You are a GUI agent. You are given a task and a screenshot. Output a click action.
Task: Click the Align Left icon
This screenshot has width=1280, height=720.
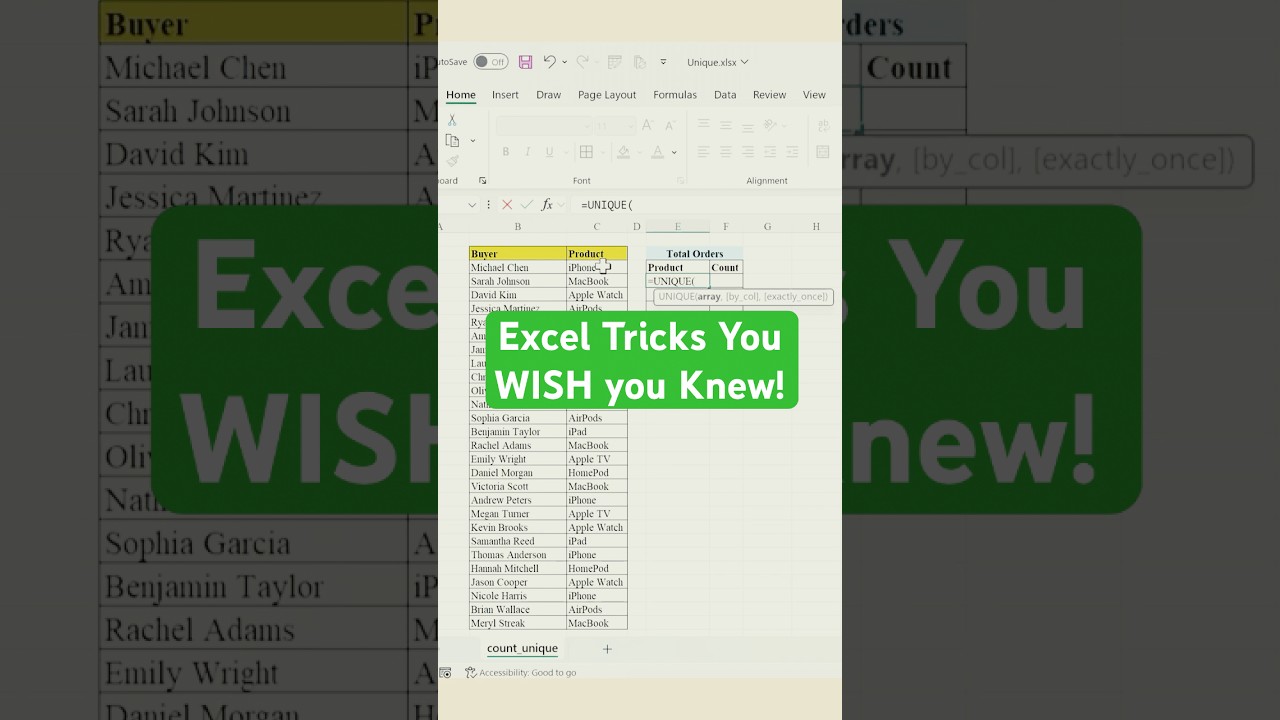coord(703,152)
